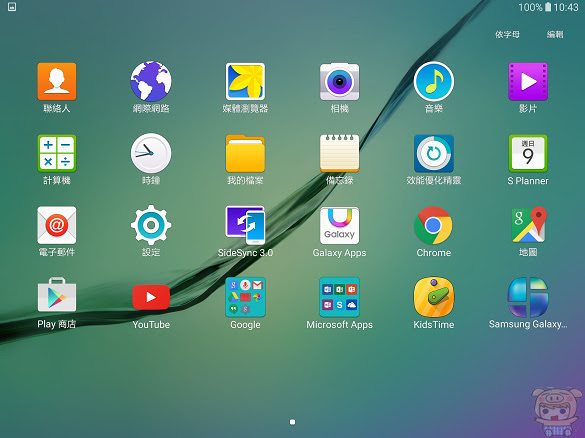Image resolution: width=585 pixels, height=438 pixels.
Task: Open the Video app (影片)
Action: click(x=528, y=82)
